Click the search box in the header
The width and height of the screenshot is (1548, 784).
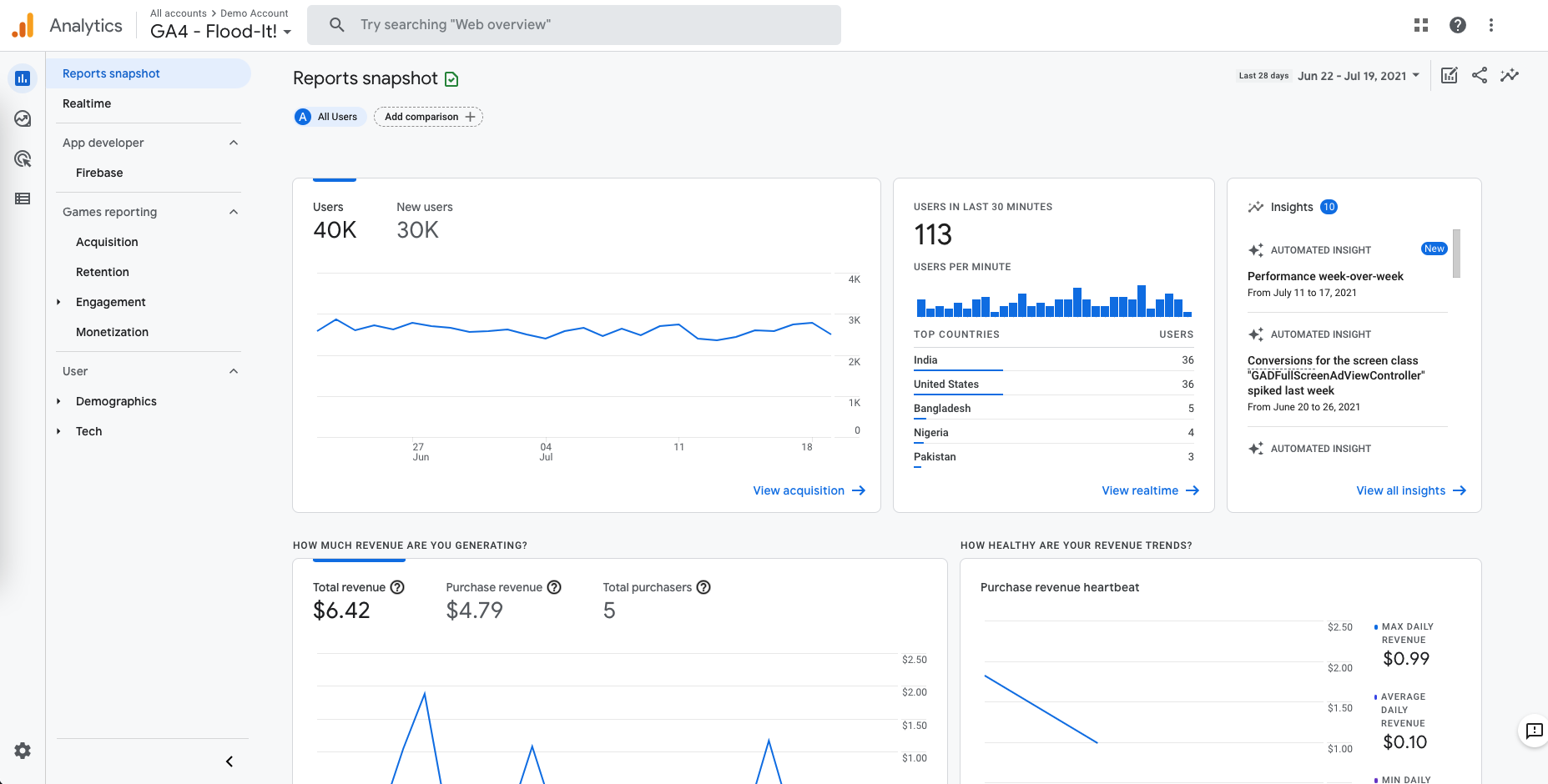coord(574,25)
